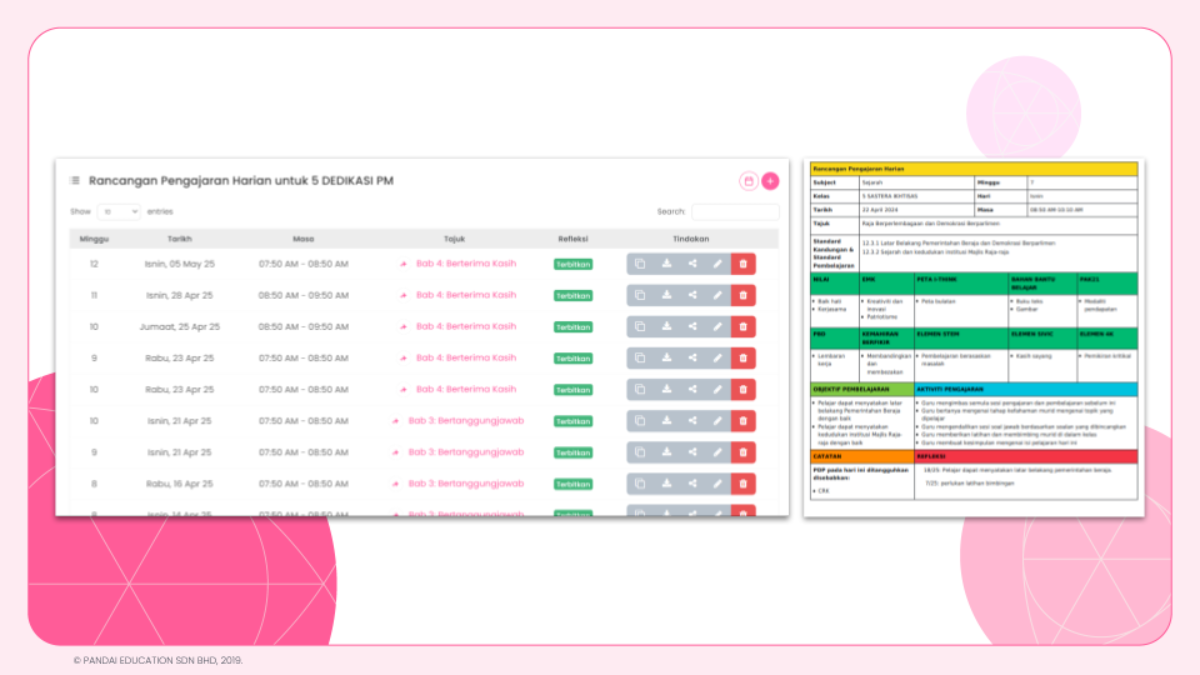Edit the Rabu 16 Apr 25 lesson plan

click(x=717, y=484)
